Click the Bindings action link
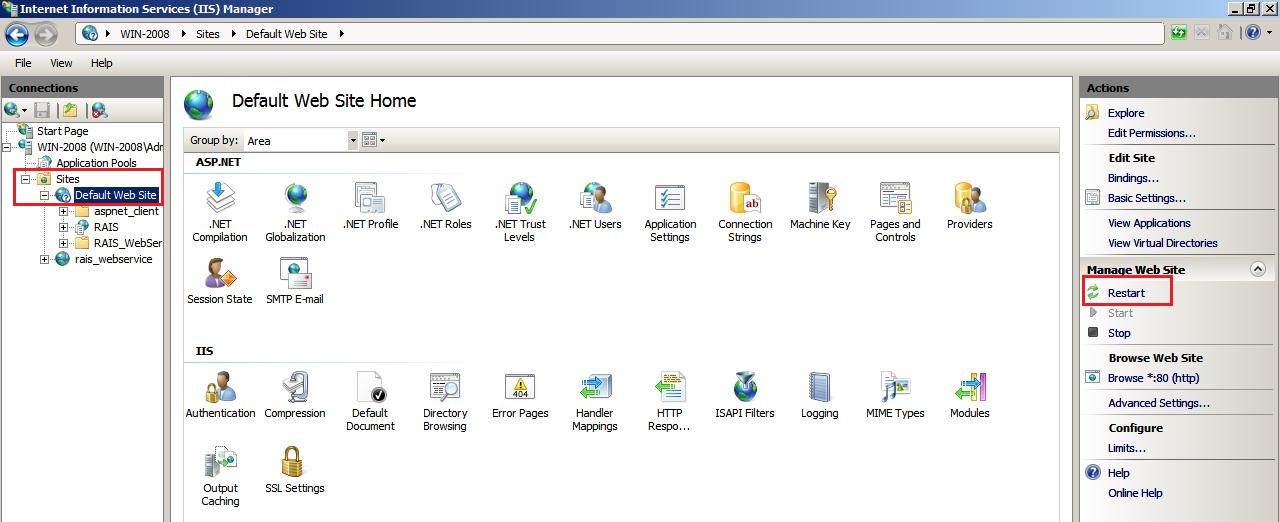 pos(1133,178)
